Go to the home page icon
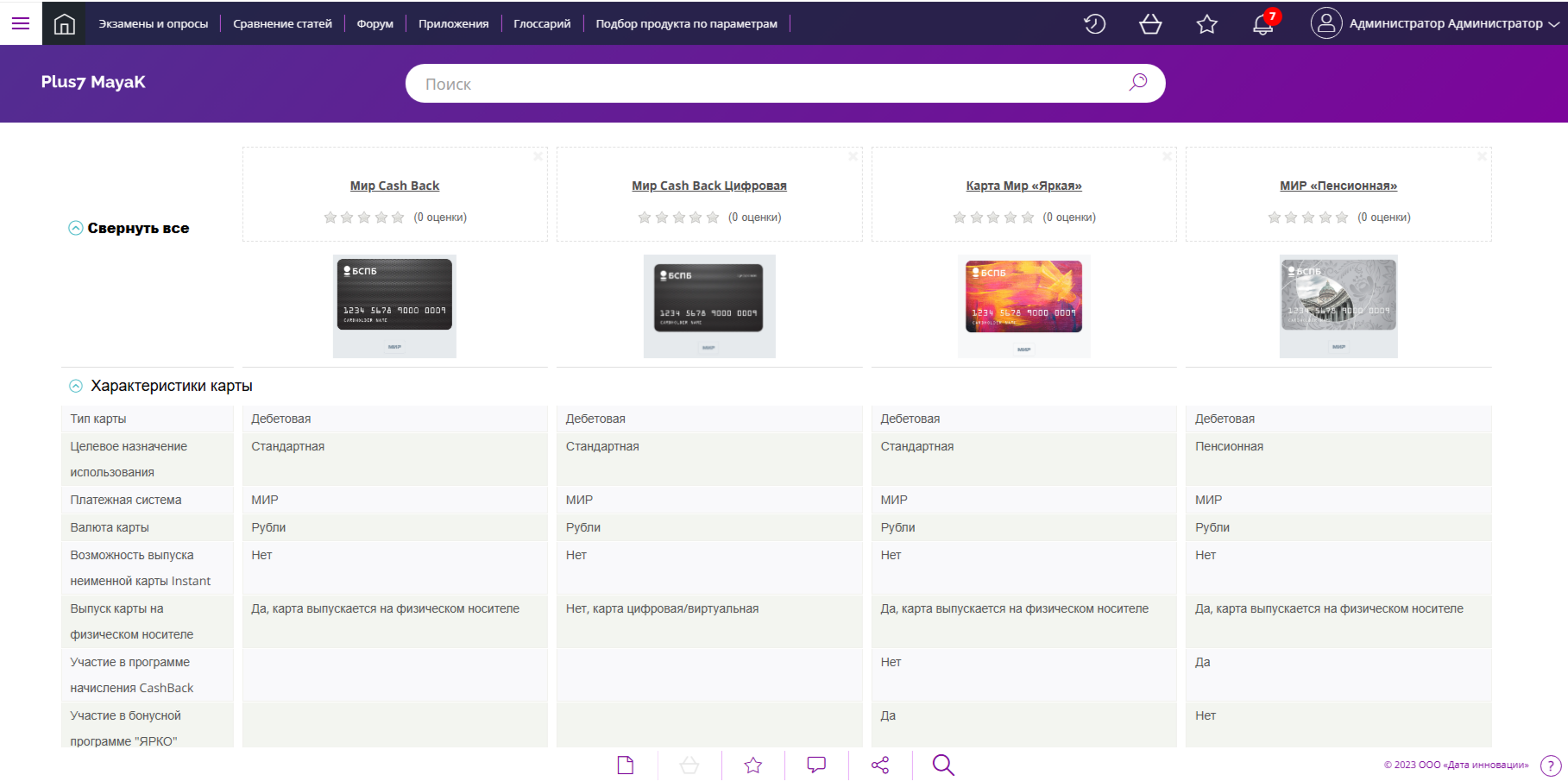Screen dimensions: 1568x781 point(65,24)
